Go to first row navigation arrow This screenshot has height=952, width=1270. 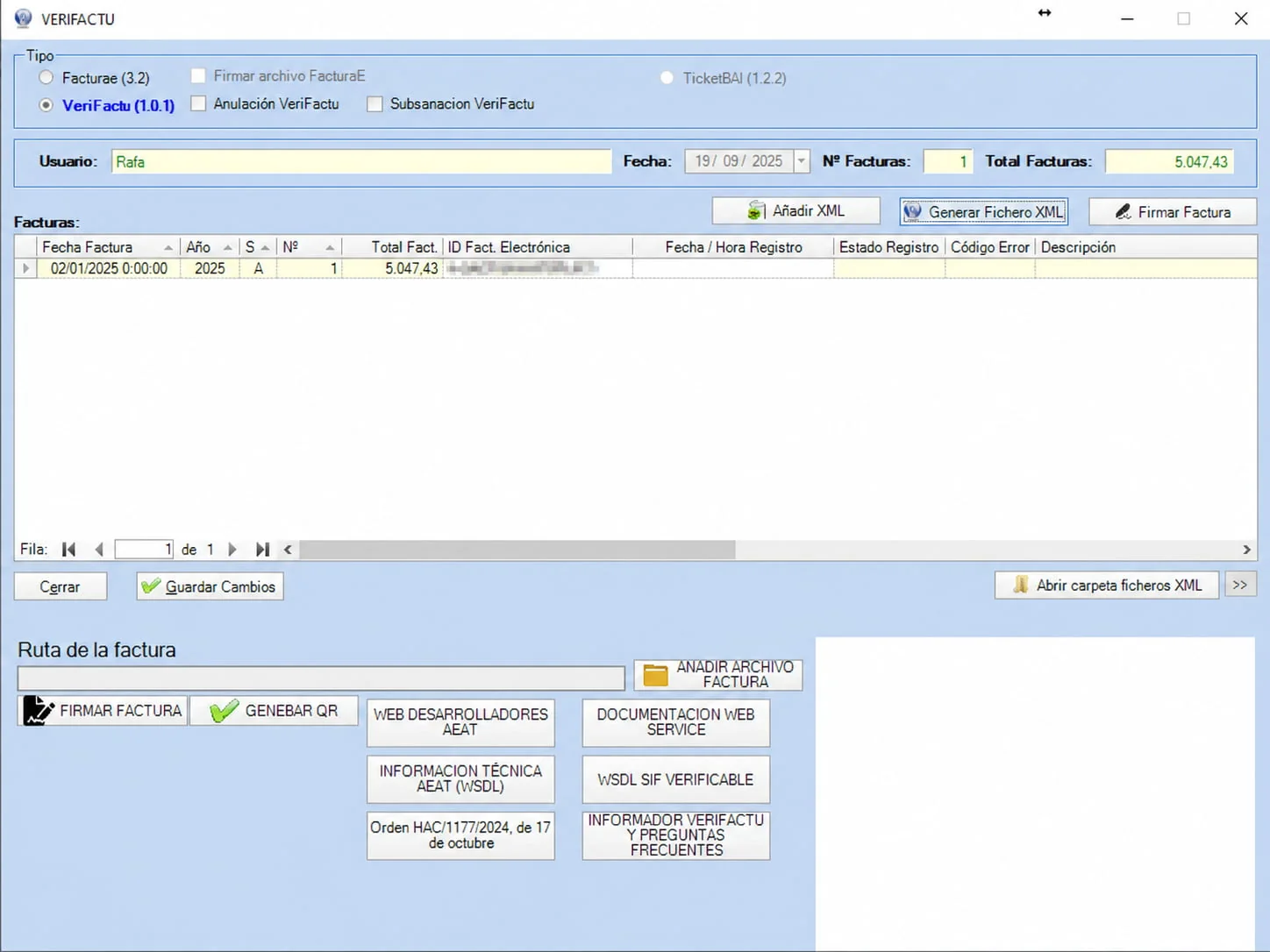pyautogui.click(x=68, y=550)
